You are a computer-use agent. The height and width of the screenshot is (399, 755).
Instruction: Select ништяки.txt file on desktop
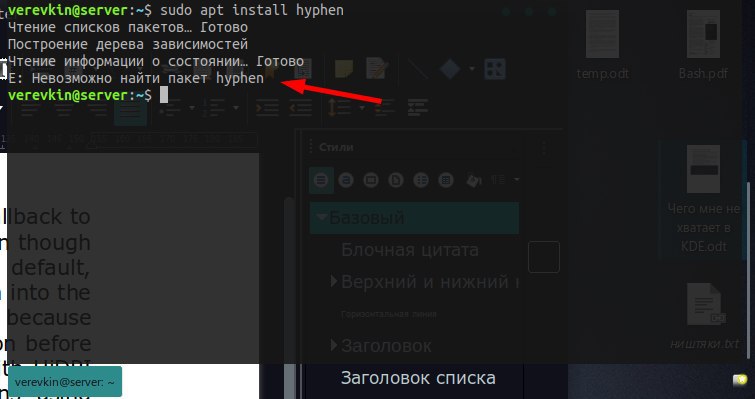[x=704, y=316]
